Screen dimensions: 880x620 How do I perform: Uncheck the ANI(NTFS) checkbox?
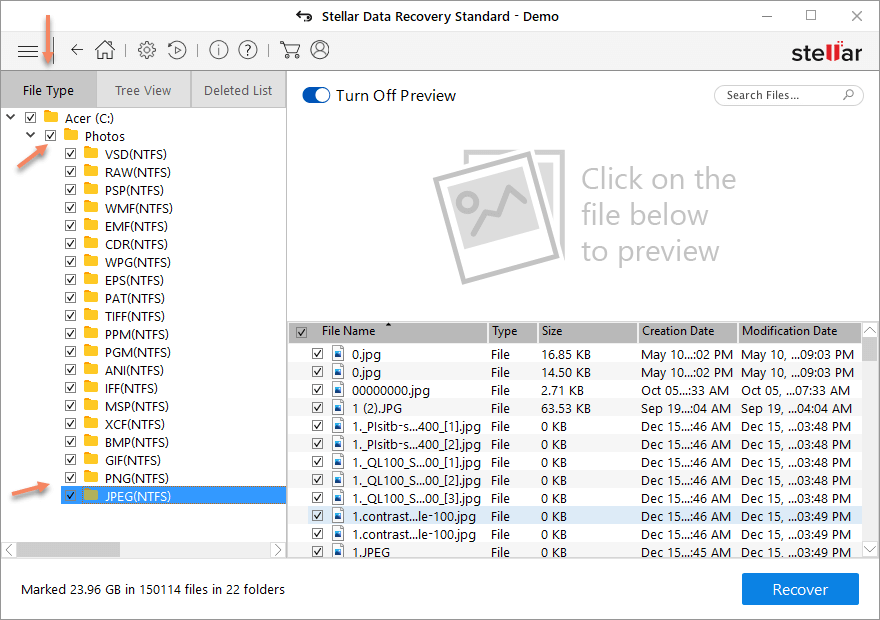[x=70, y=369]
